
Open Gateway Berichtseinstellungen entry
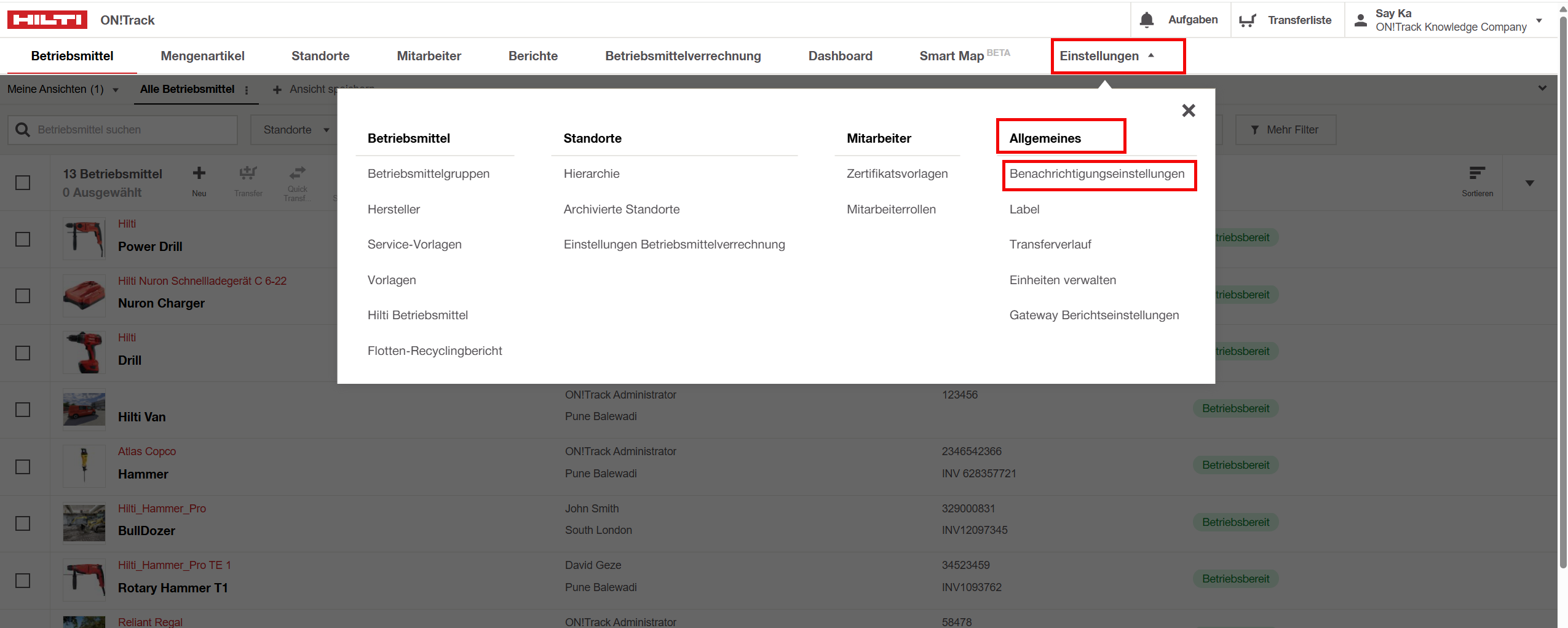coord(1094,316)
